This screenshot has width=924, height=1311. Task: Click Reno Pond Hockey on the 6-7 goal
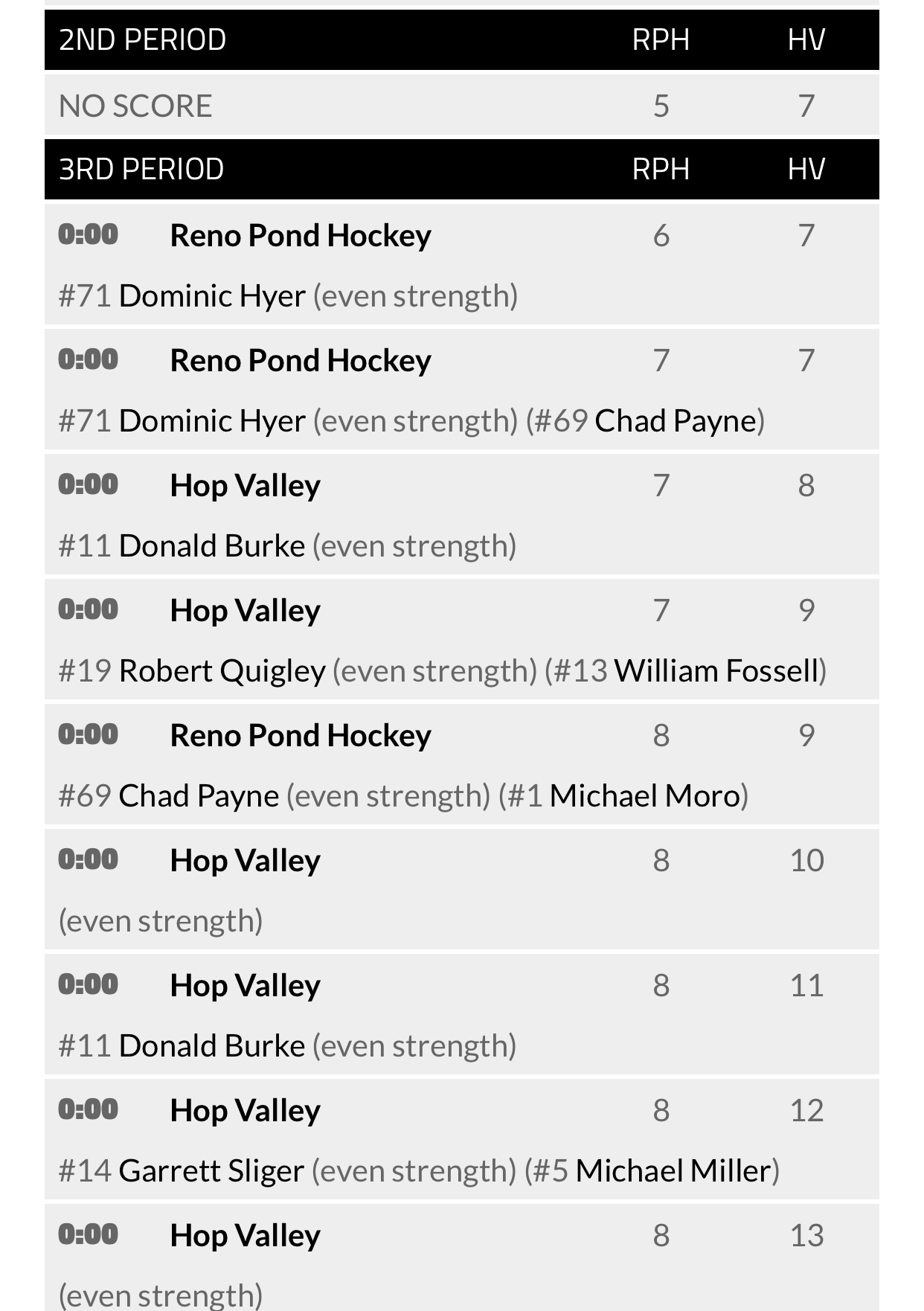coord(301,236)
